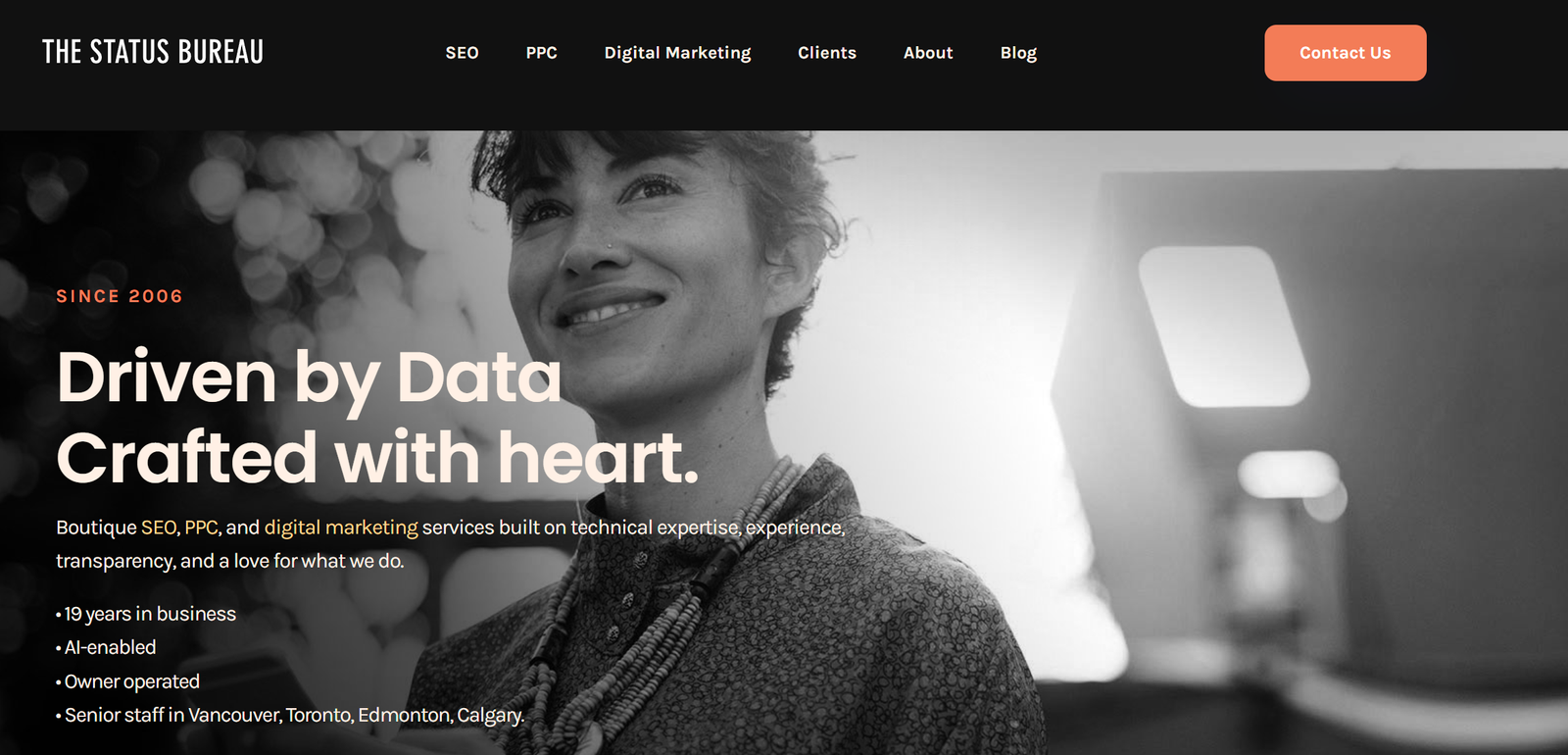Select the Owner operated bullet point
This screenshot has width=1568, height=755.
(127, 681)
